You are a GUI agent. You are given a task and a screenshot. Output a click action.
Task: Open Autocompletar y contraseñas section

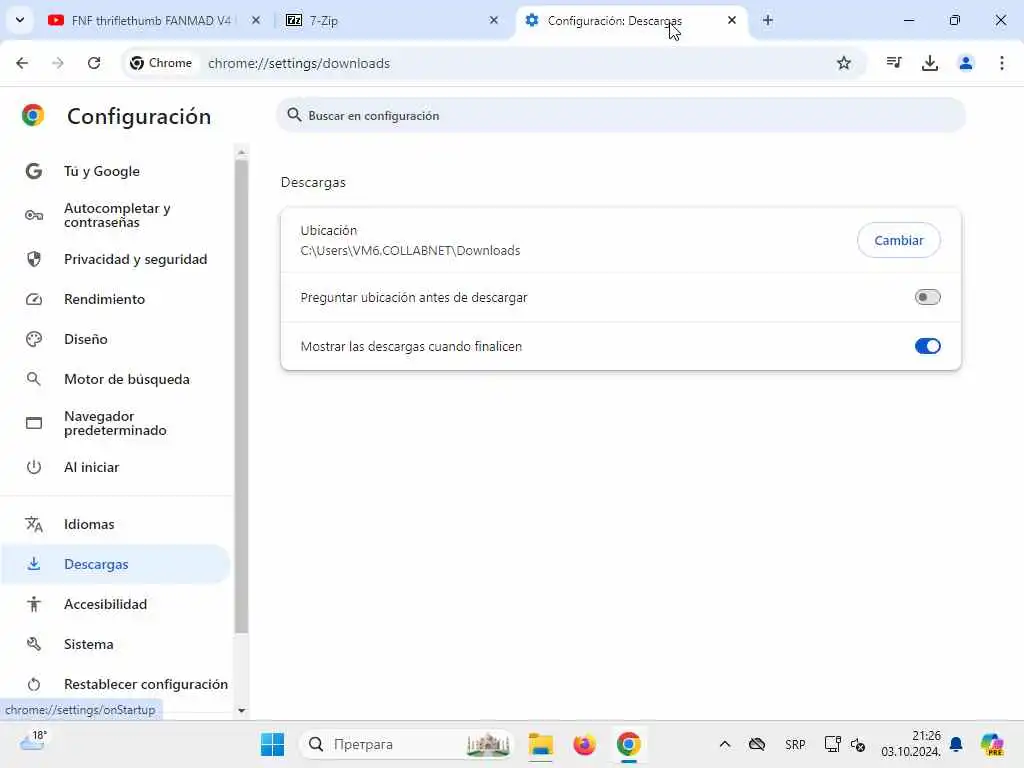pos(117,215)
